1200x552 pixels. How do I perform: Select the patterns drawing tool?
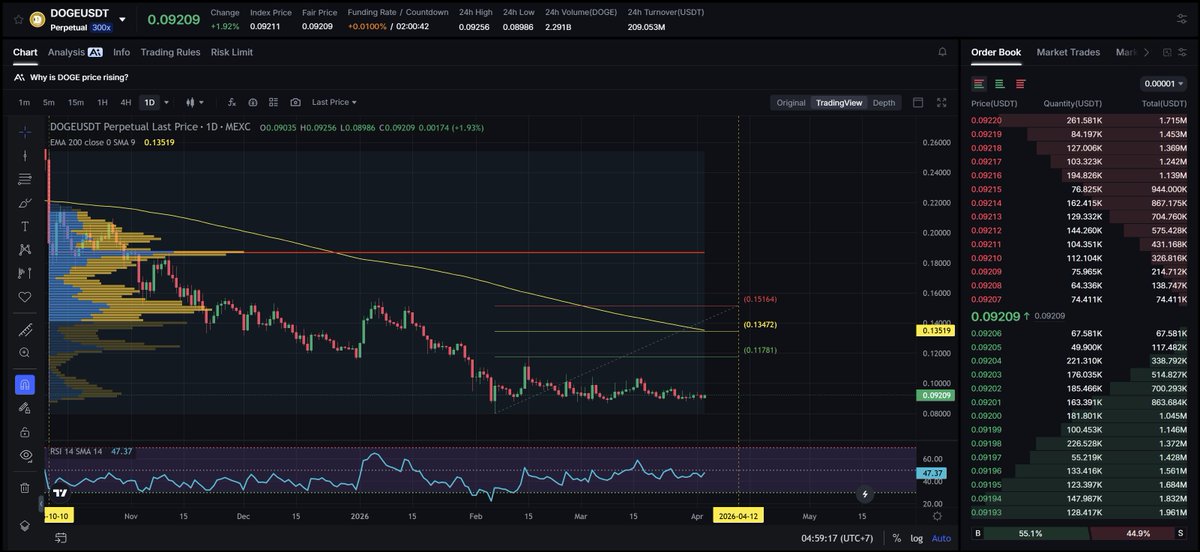(x=25, y=249)
